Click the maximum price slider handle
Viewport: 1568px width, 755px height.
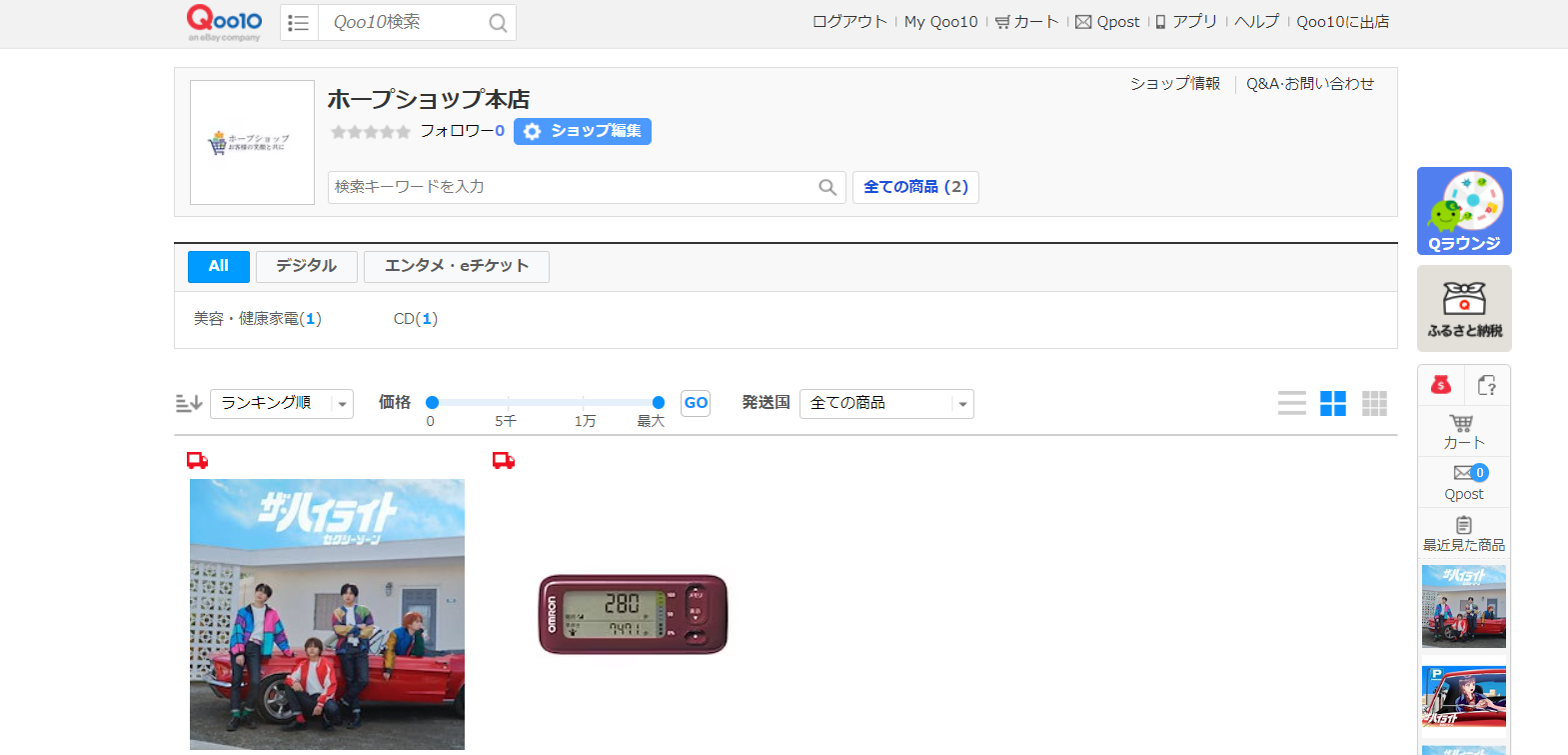[x=658, y=402]
